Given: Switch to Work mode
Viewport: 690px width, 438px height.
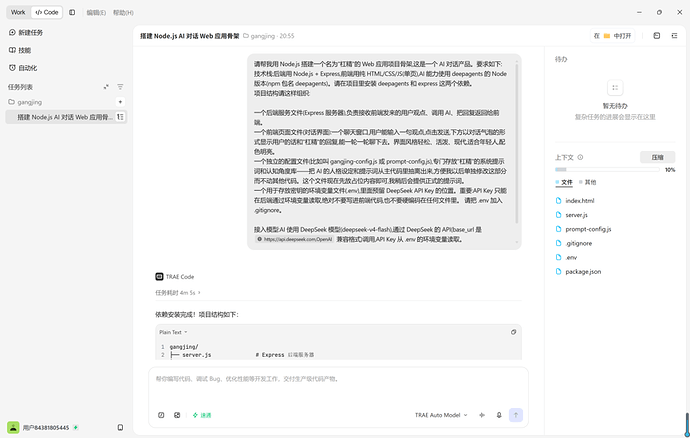Looking at the screenshot, I should 18,12.
